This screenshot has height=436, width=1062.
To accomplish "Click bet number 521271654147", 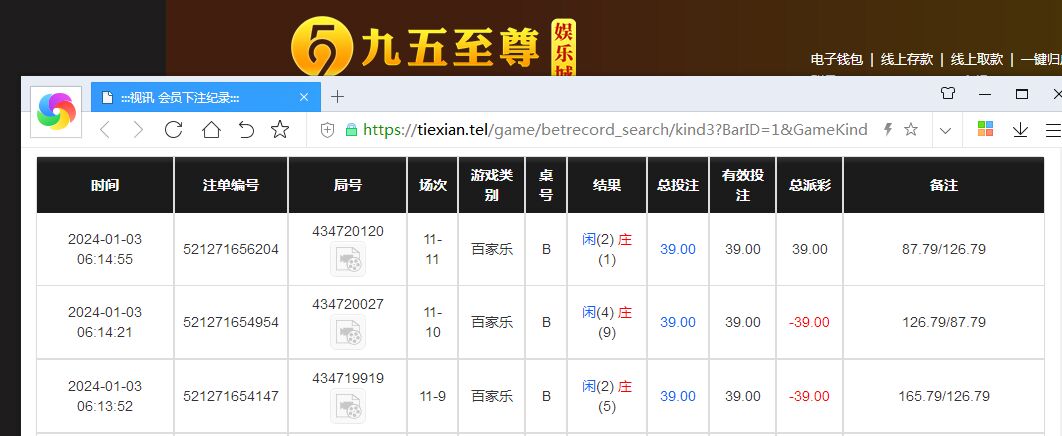I will click(231, 396).
